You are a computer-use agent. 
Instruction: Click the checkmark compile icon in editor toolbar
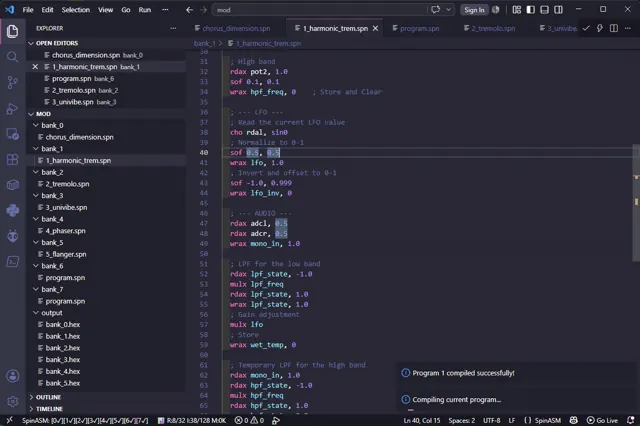click(586, 28)
